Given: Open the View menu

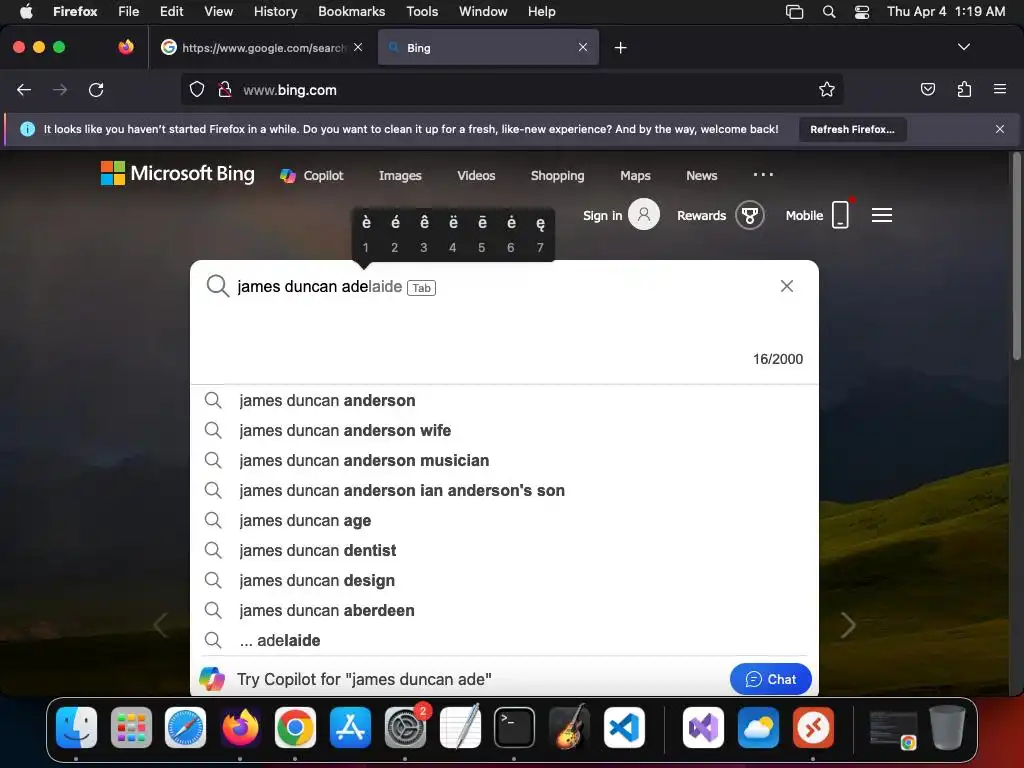Looking at the screenshot, I should 218,11.
